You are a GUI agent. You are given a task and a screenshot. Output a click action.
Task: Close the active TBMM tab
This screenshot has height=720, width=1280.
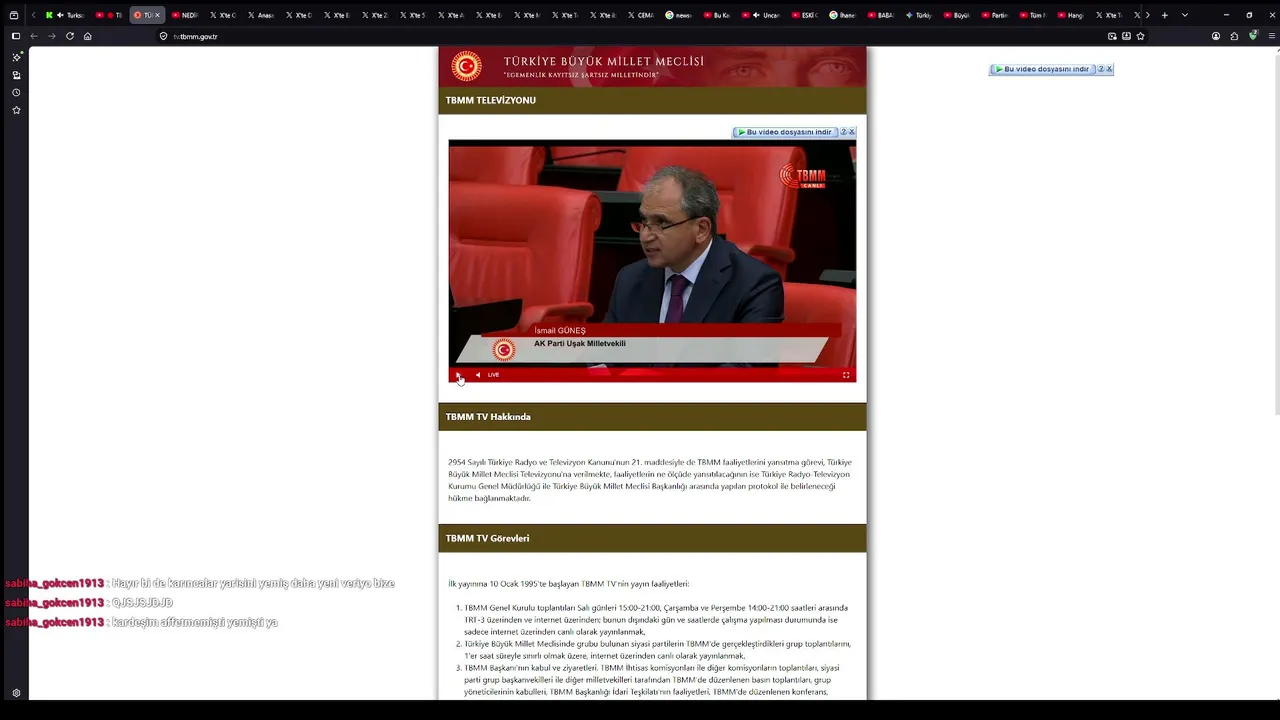tap(157, 15)
